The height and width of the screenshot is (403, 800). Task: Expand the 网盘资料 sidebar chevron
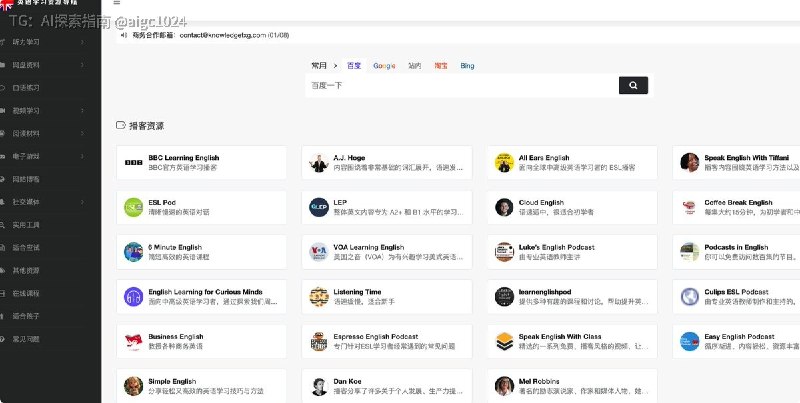click(x=83, y=65)
